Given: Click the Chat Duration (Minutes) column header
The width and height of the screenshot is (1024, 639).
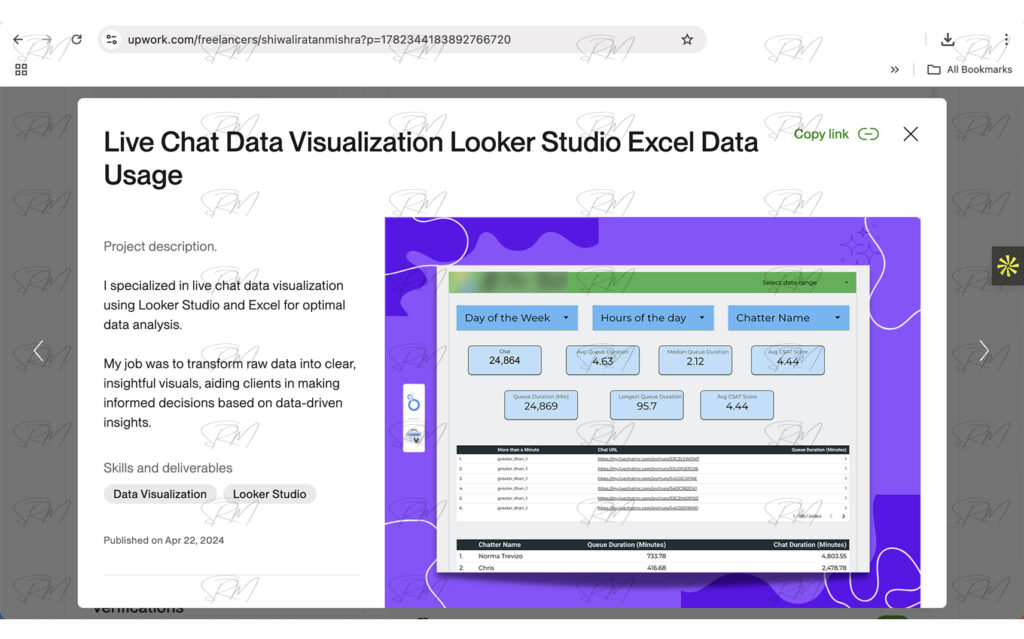Looking at the screenshot, I should [x=810, y=544].
